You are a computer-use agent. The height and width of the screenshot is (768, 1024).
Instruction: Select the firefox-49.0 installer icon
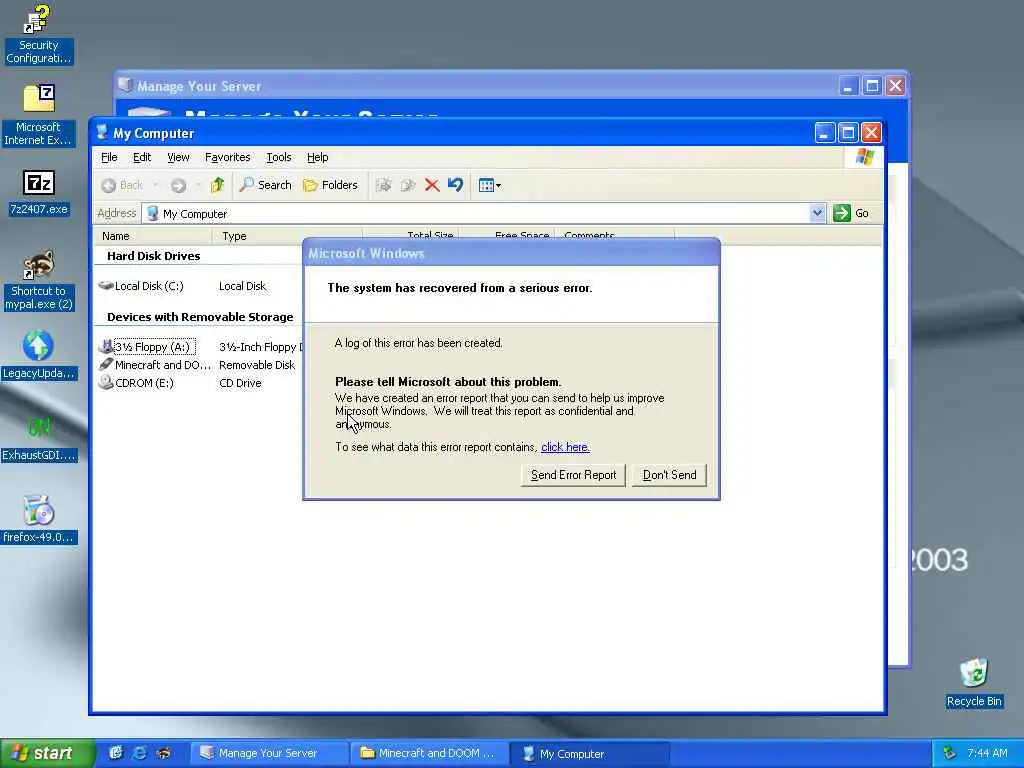tap(39, 520)
